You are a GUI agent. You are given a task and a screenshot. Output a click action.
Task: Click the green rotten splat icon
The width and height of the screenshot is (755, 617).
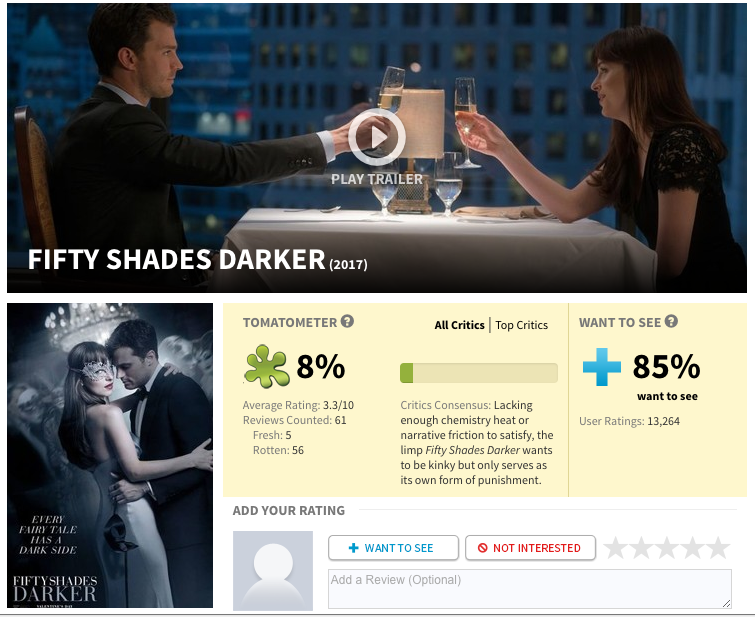coord(267,367)
